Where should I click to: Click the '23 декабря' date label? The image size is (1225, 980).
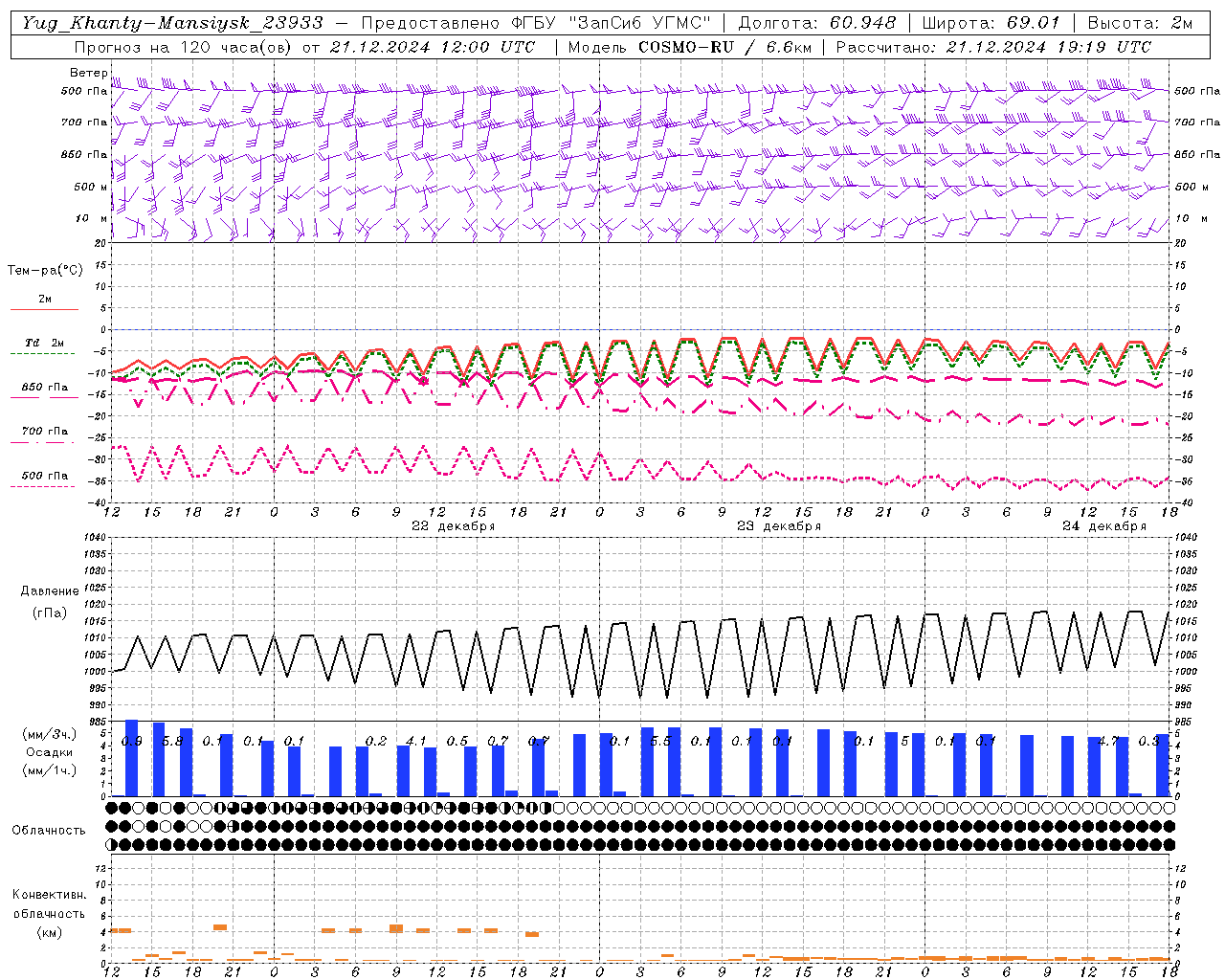(x=779, y=526)
